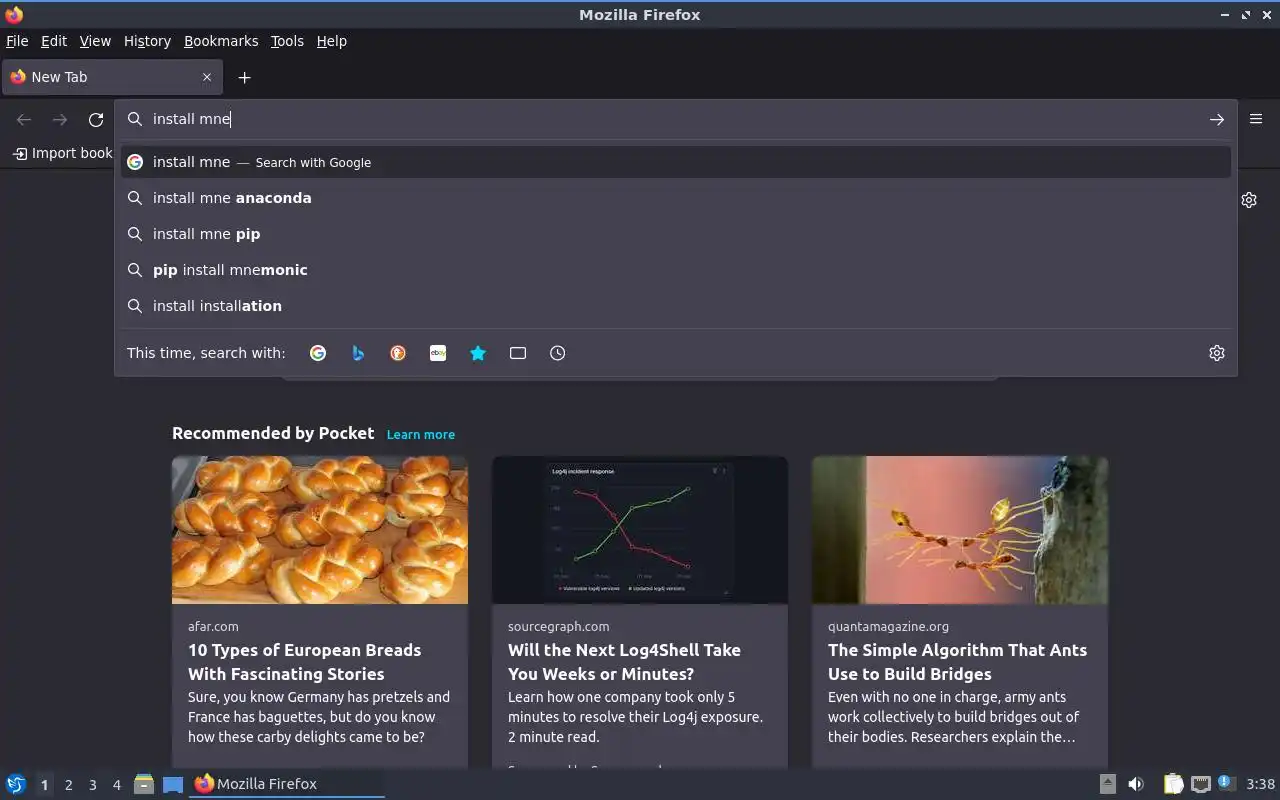
Task: Open the Bookmarks menu
Action: click(x=221, y=41)
